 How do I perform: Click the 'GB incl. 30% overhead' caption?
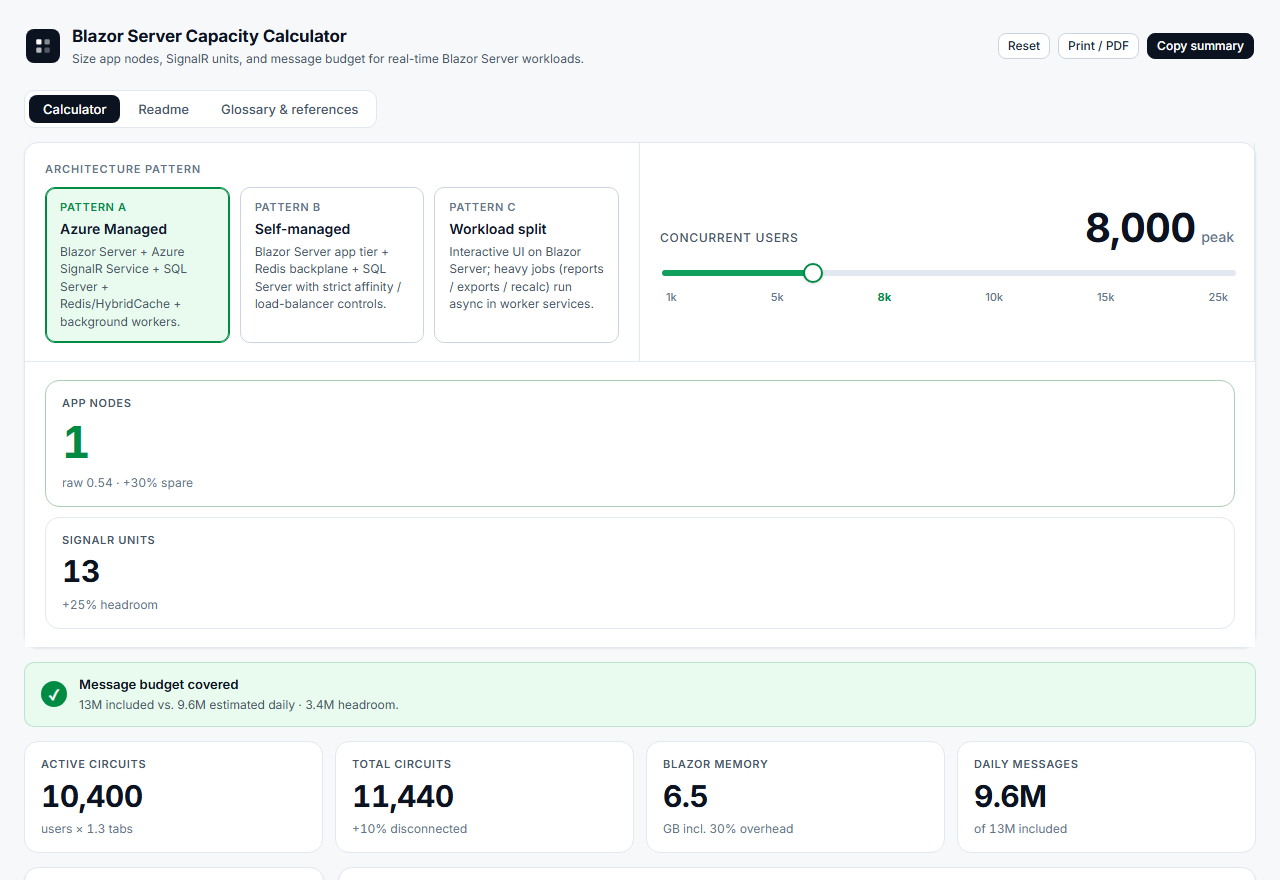[x=728, y=828]
